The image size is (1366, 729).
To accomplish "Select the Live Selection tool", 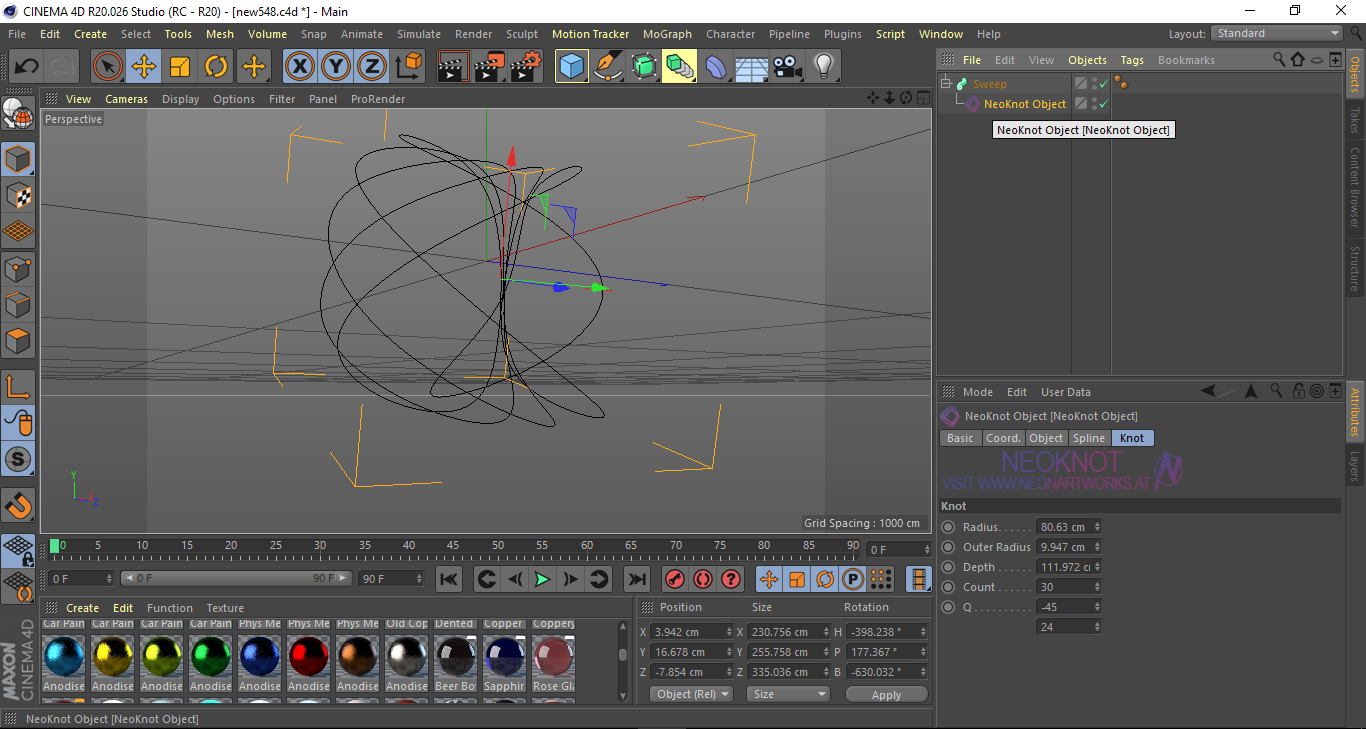I will [x=108, y=67].
